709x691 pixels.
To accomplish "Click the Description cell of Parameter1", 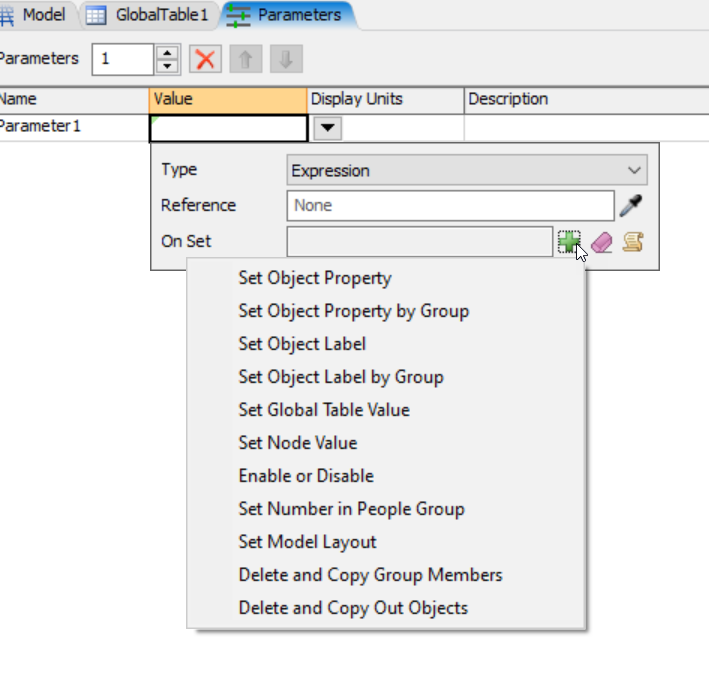I will [586, 128].
